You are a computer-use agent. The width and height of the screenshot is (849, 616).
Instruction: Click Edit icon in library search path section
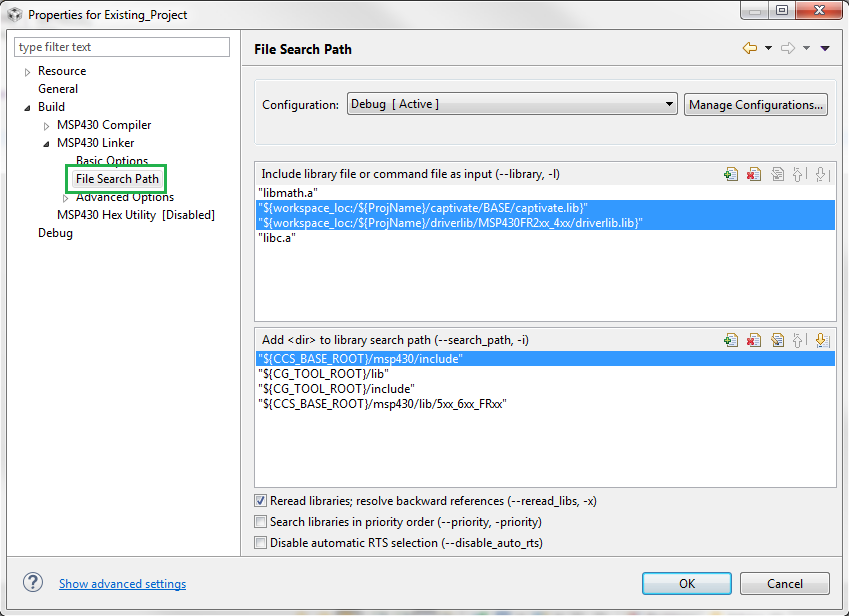[x=777, y=341]
